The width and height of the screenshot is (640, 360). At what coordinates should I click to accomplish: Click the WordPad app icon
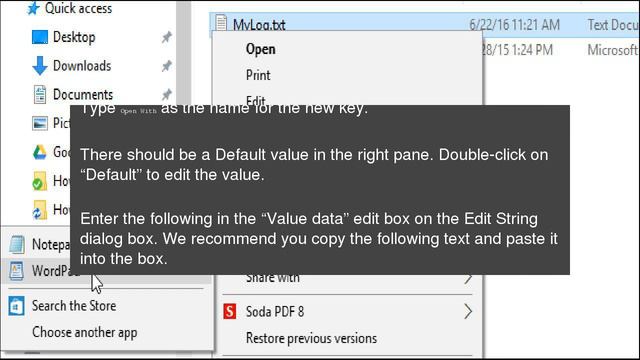16,271
